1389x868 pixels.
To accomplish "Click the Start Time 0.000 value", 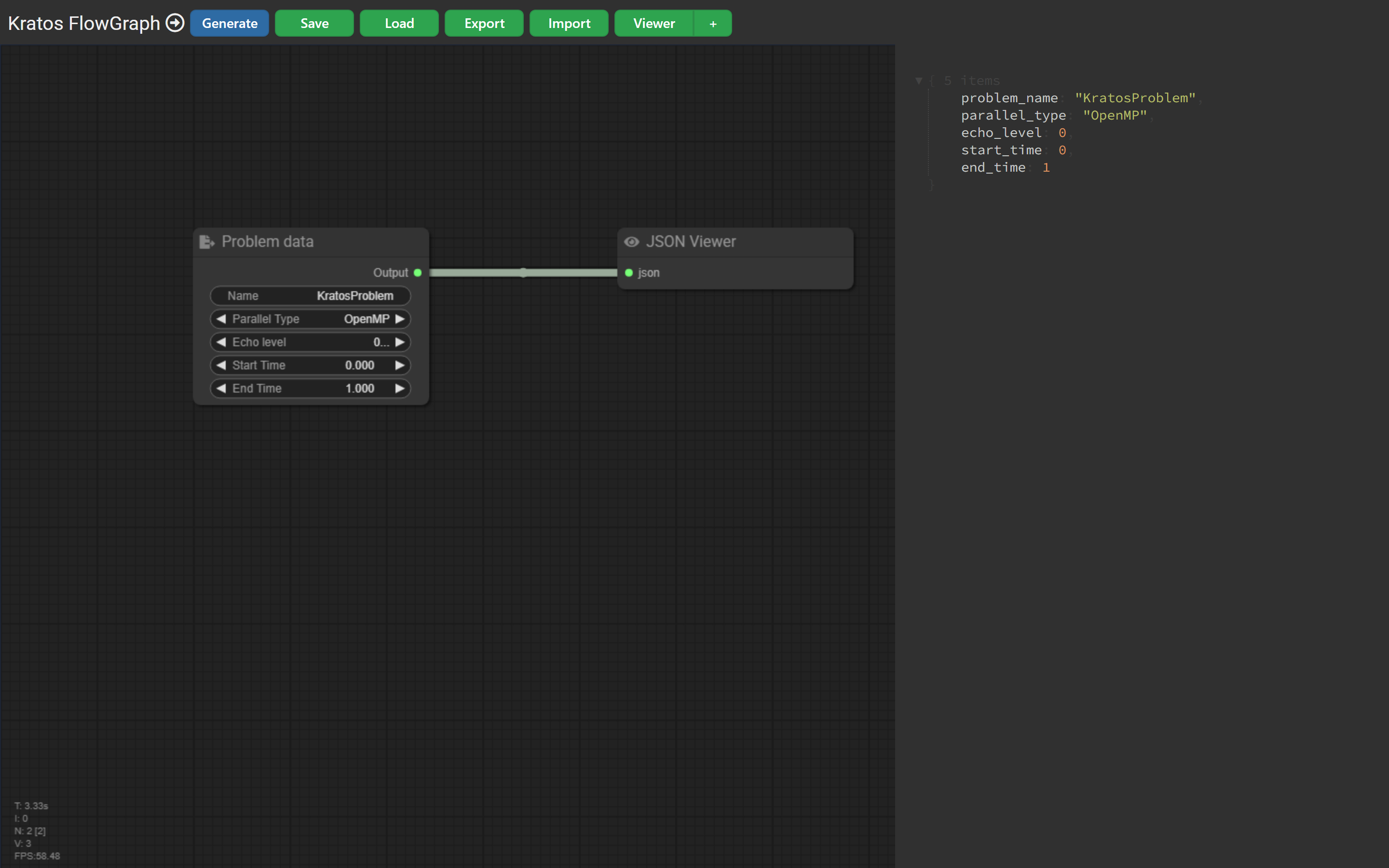I will point(359,365).
